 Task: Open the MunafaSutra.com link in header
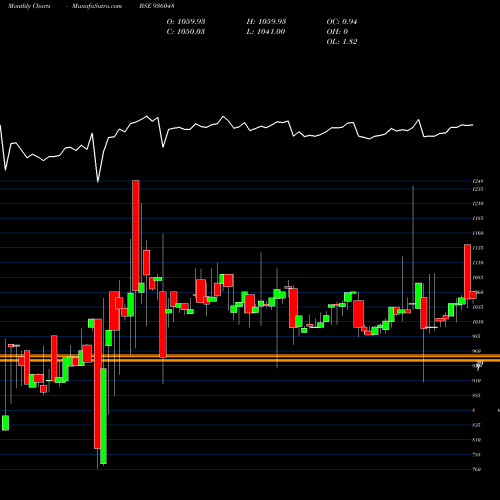[97, 6]
